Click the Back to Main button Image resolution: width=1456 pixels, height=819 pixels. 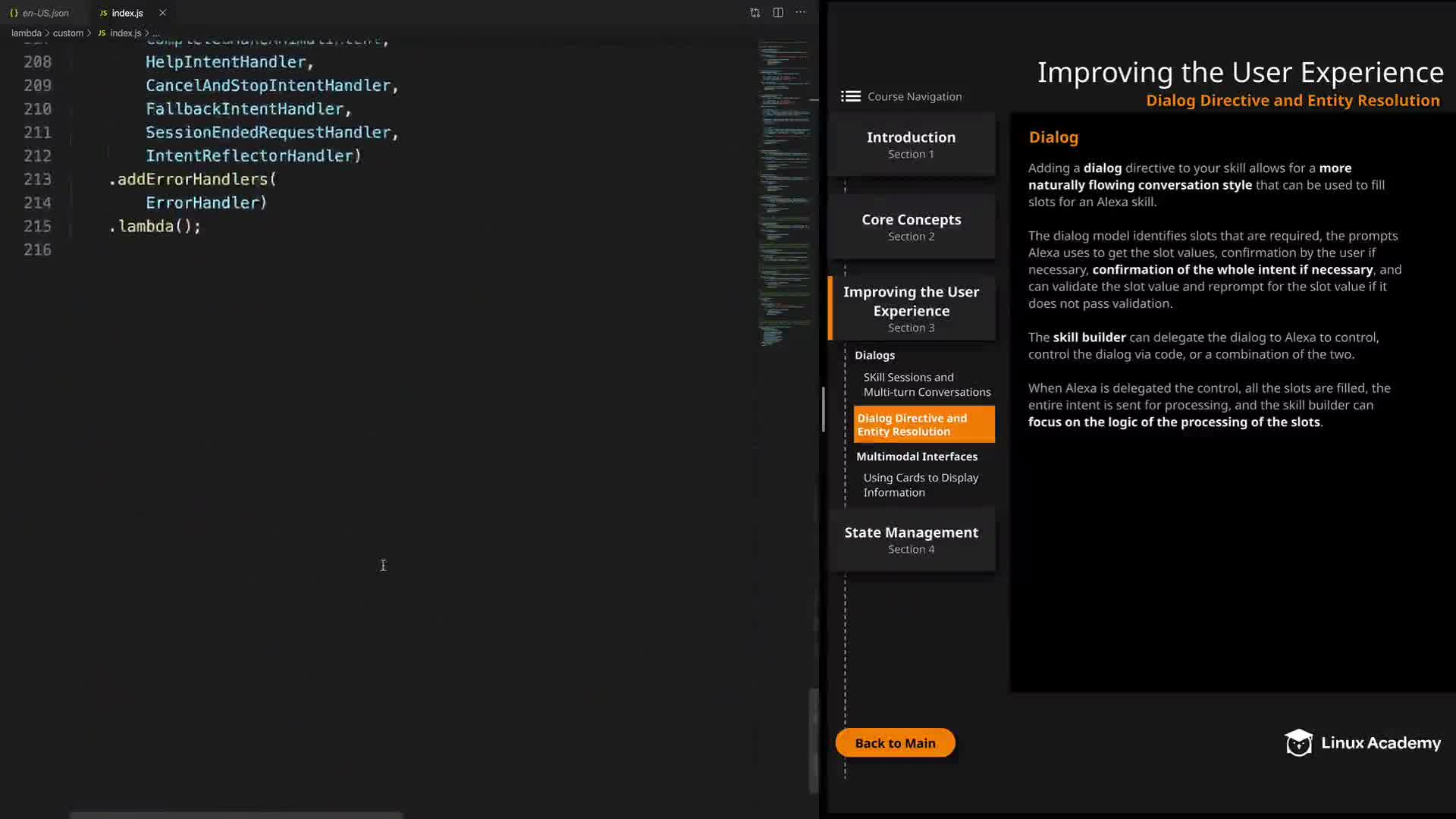[895, 743]
